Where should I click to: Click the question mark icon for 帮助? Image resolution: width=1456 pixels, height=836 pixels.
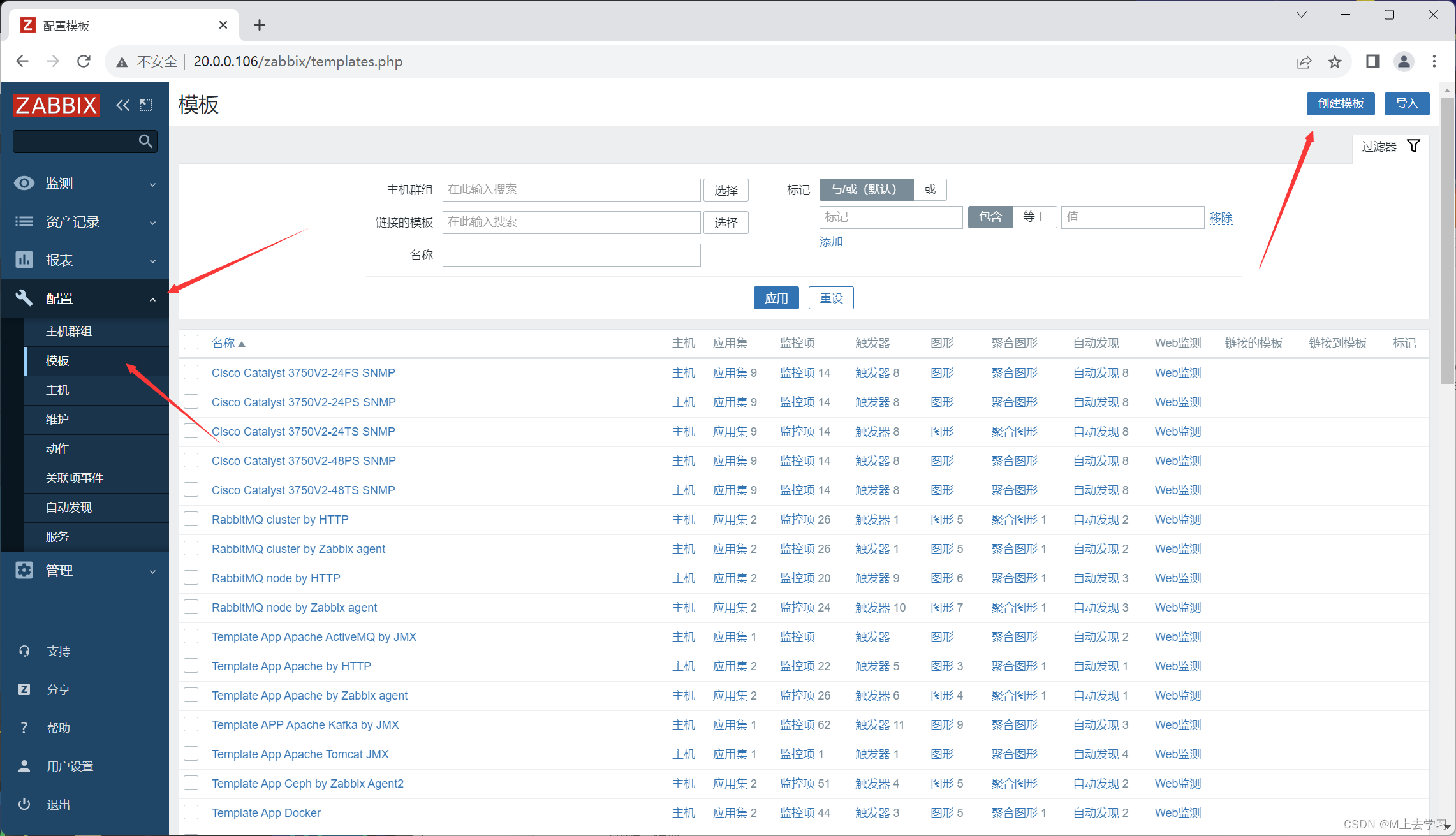tap(24, 728)
